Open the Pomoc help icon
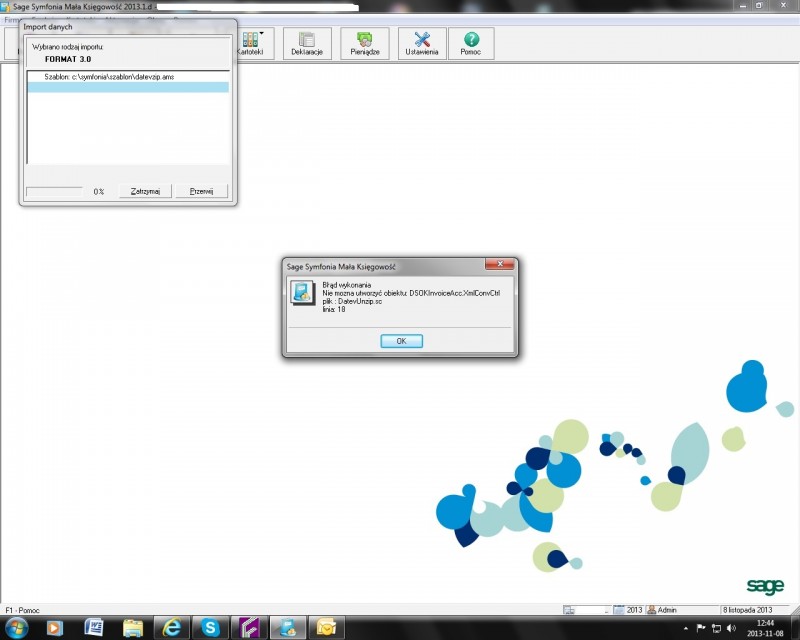The image size is (800, 640). coord(471,39)
